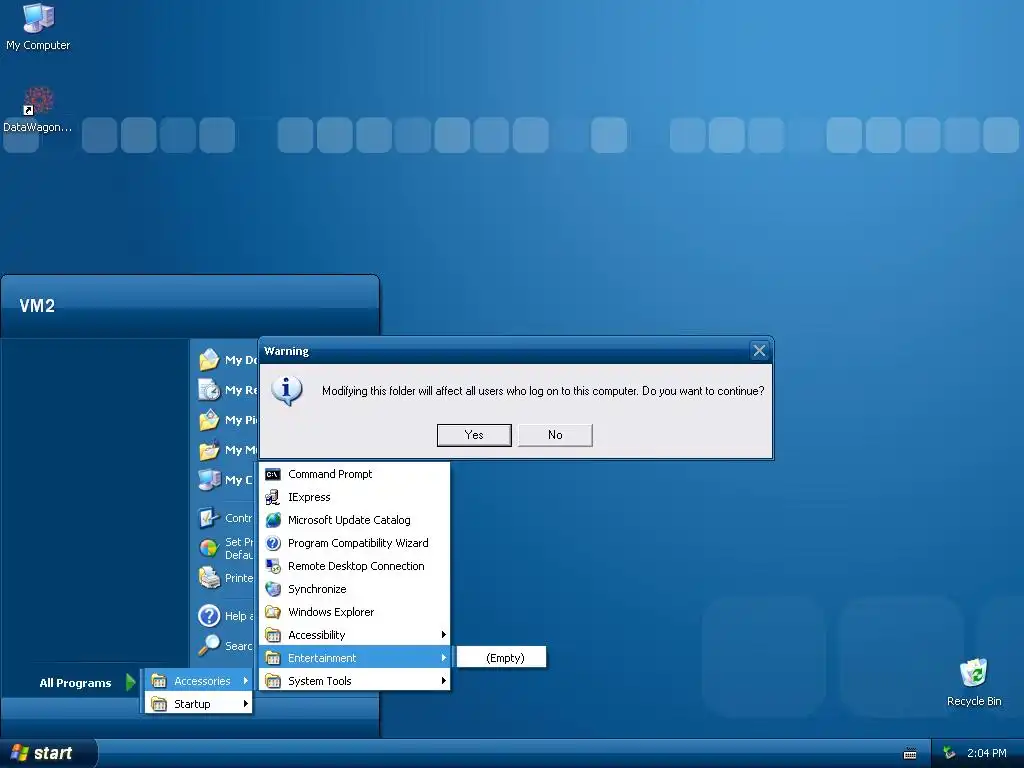Image resolution: width=1024 pixels, height=768 pixels.
Task: Click the Set Program Defaults icon
Action: [209, 548]
